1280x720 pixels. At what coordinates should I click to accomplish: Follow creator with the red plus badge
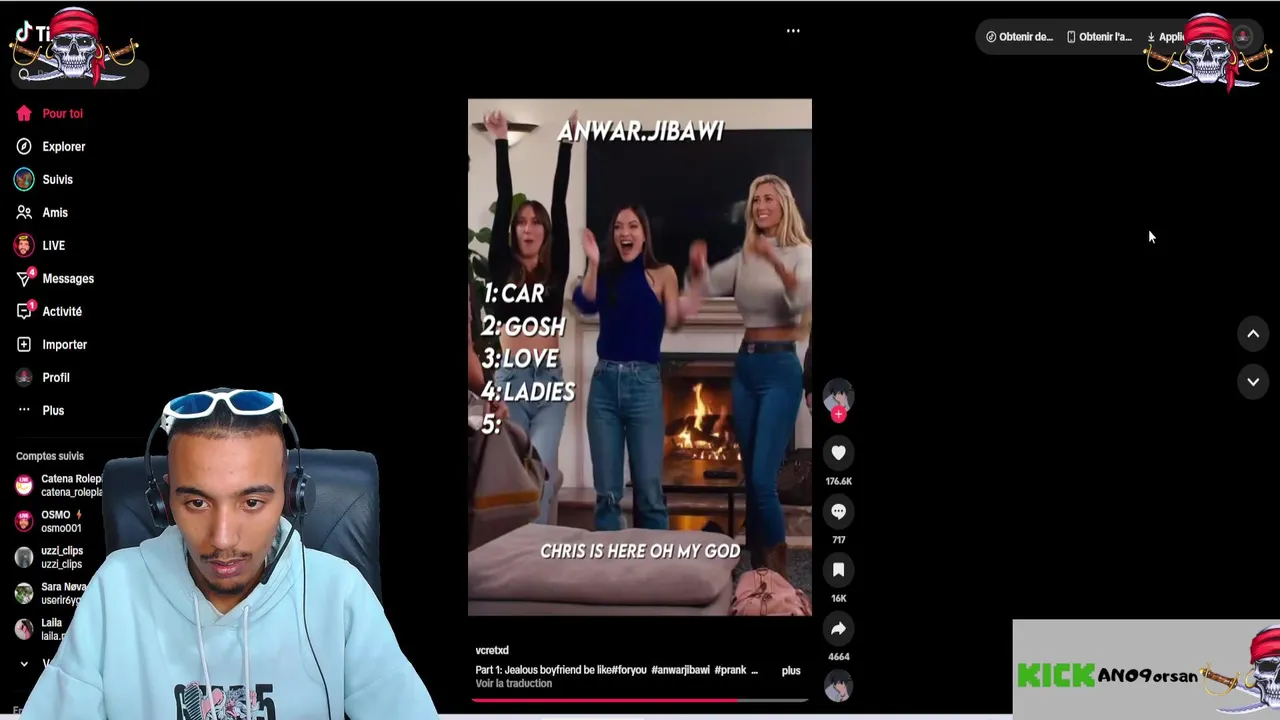[838, 414]
